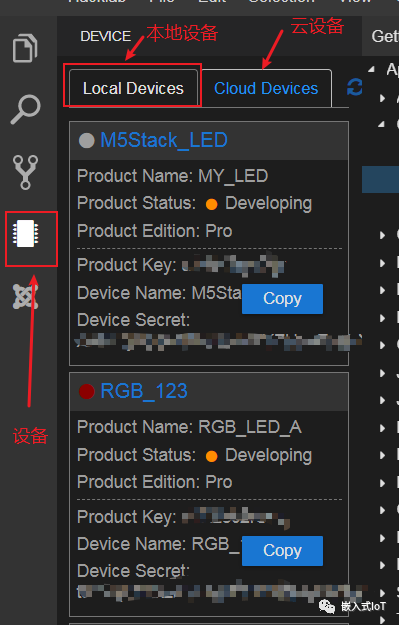Select the highlighted blue tree row at right
The height and width of the screenshot is (625, 399).
point(380,179)
